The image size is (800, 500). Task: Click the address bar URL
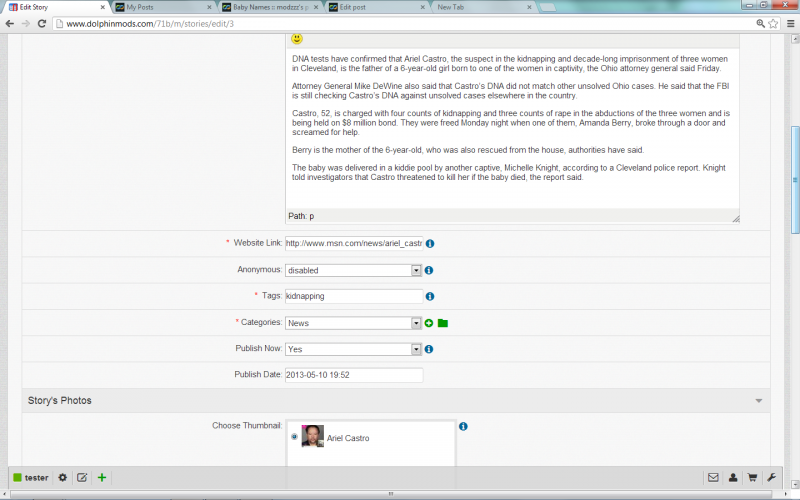click(x=150, y=23)
